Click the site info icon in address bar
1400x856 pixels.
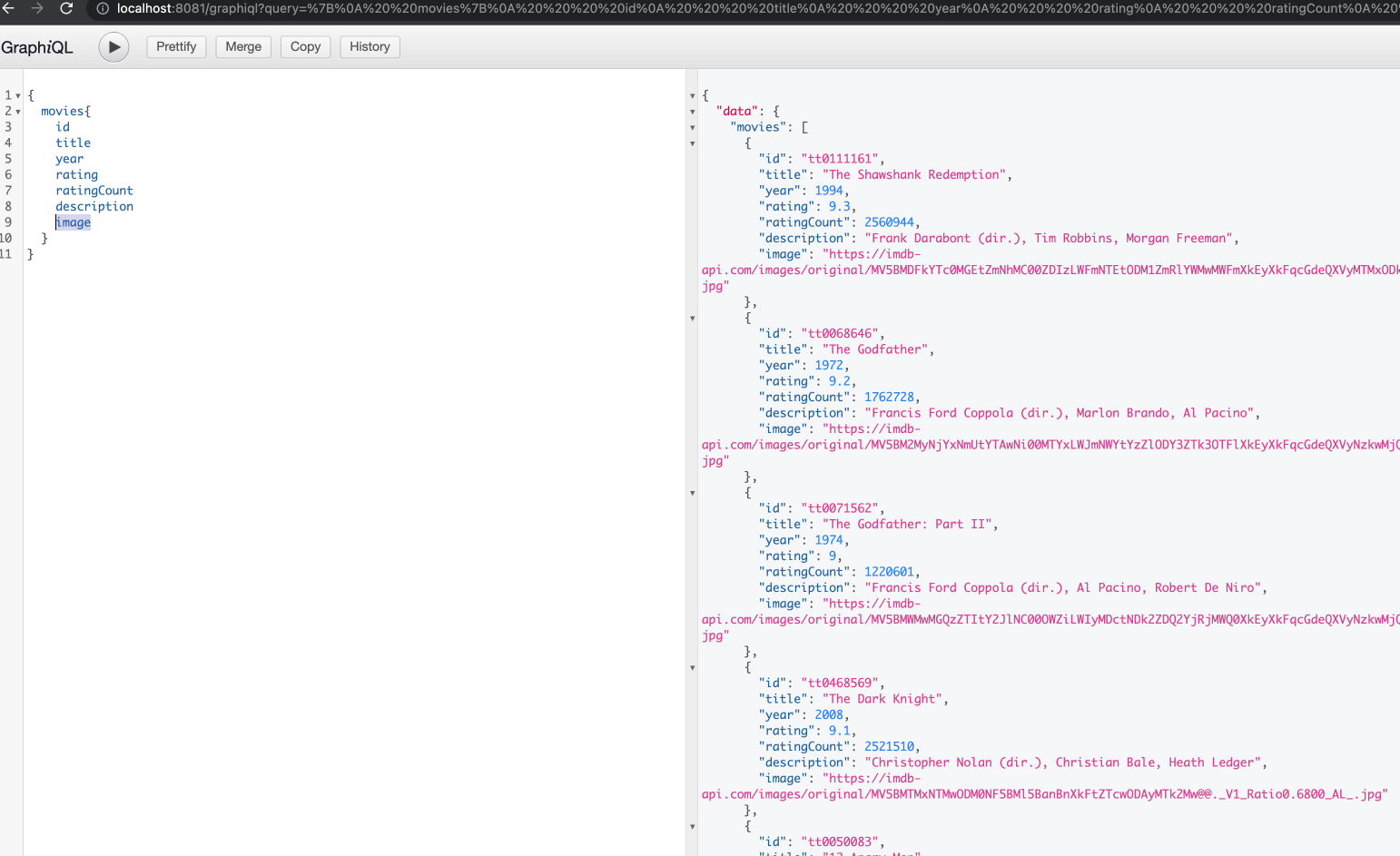pyautogui.click(x=103, y=8)
